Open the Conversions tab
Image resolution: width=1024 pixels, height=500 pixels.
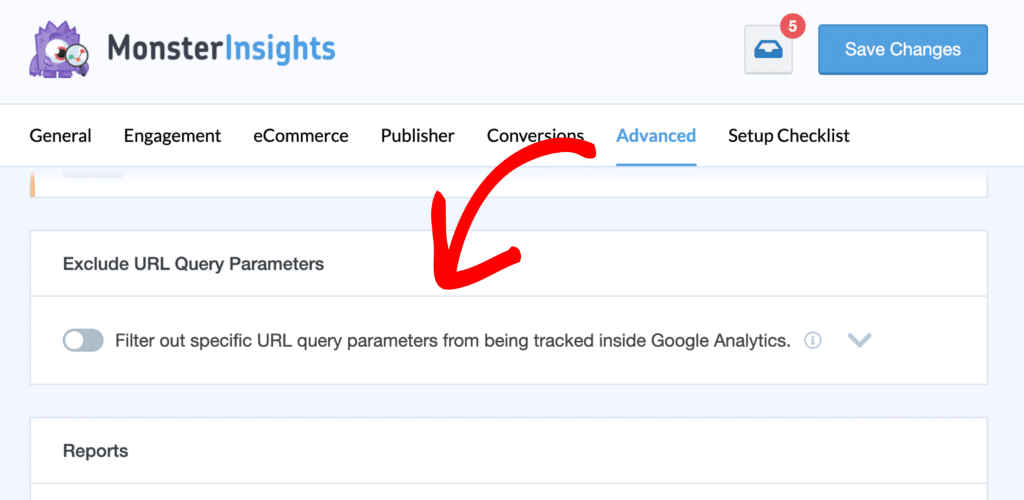(535, 136)
